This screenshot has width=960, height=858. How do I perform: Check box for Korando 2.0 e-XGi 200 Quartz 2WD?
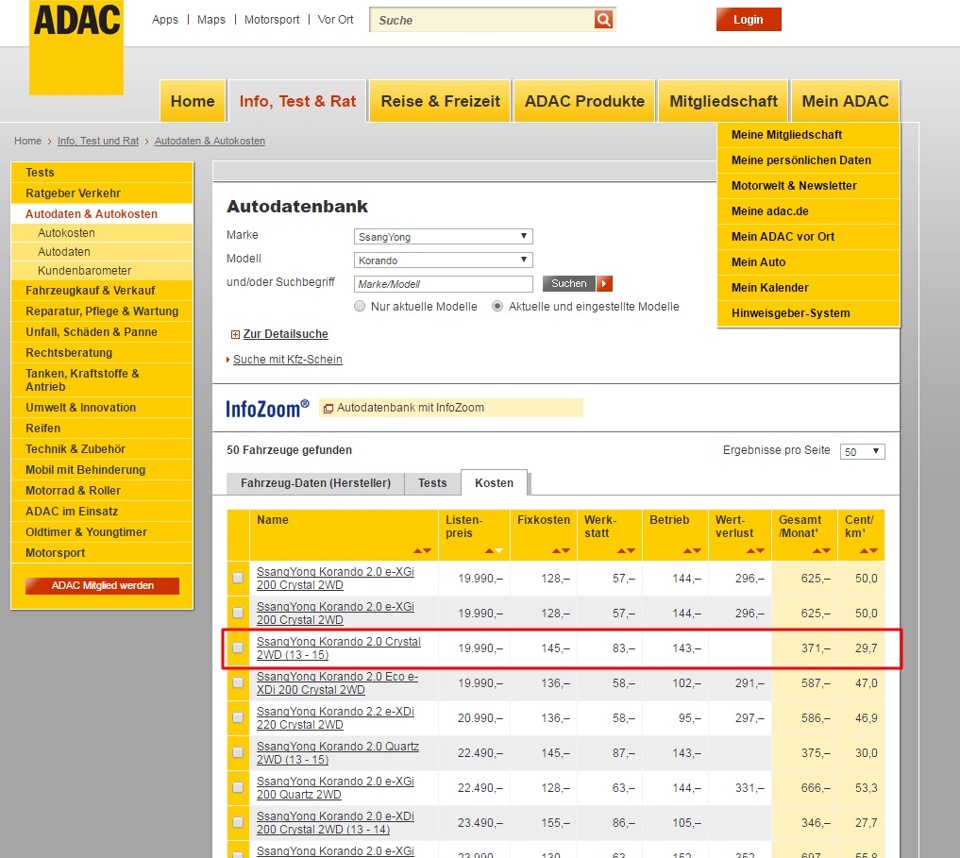pos(238,787)
